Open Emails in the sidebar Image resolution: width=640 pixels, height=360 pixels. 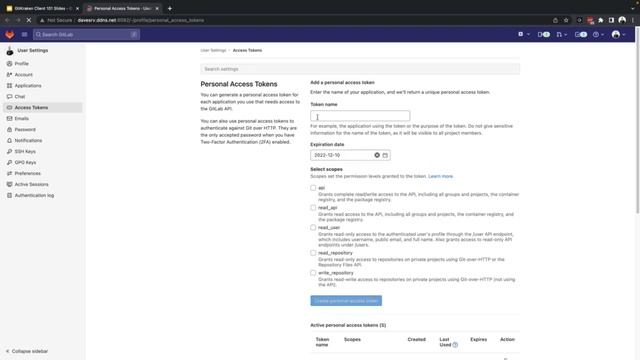coord(22,118)
